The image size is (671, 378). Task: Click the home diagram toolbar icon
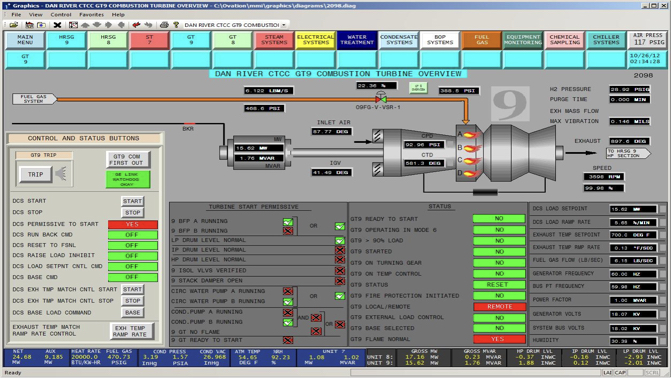pos(30,25)
